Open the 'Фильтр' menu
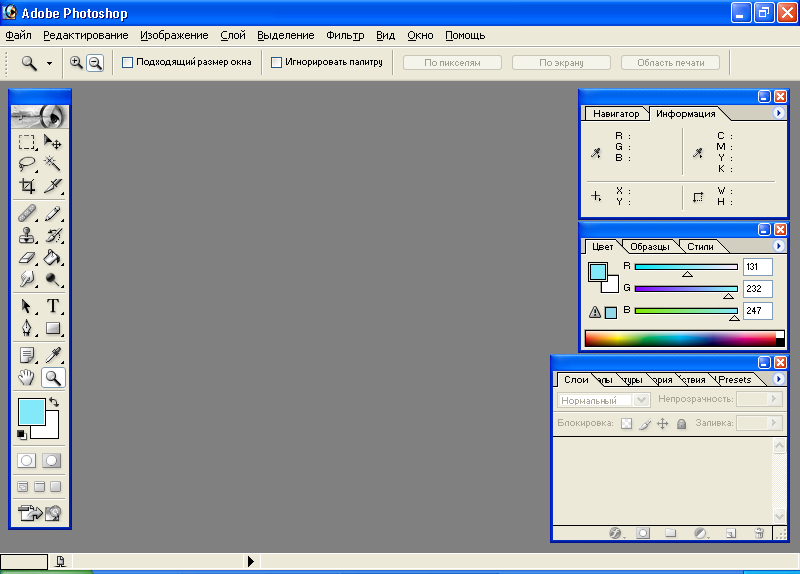 click(x=345, y=35)
